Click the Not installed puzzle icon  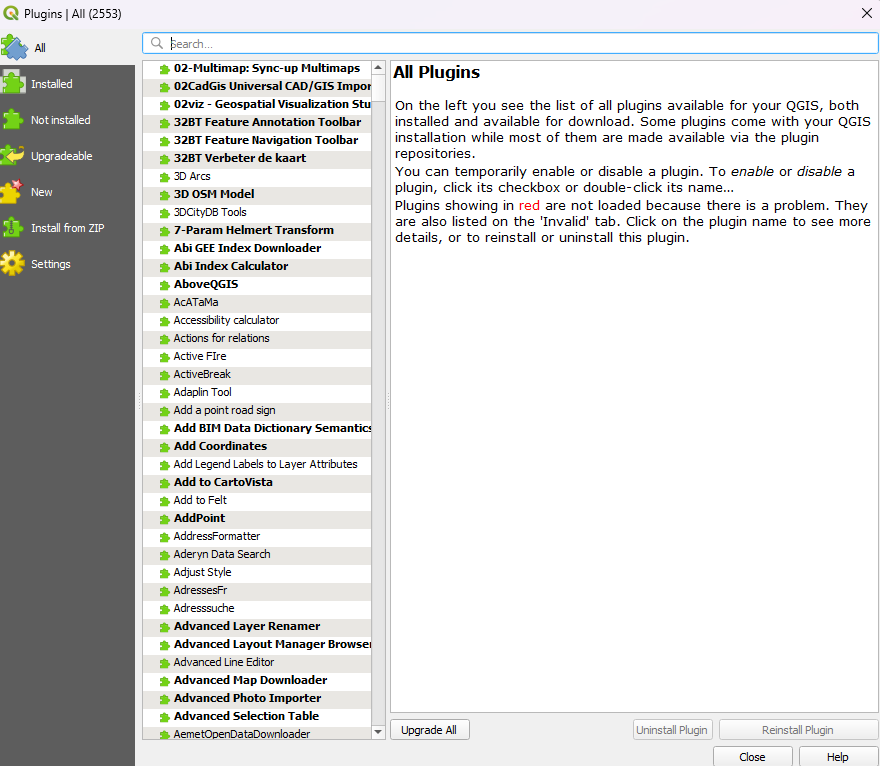pyautogui.click(x=12, y=120)
